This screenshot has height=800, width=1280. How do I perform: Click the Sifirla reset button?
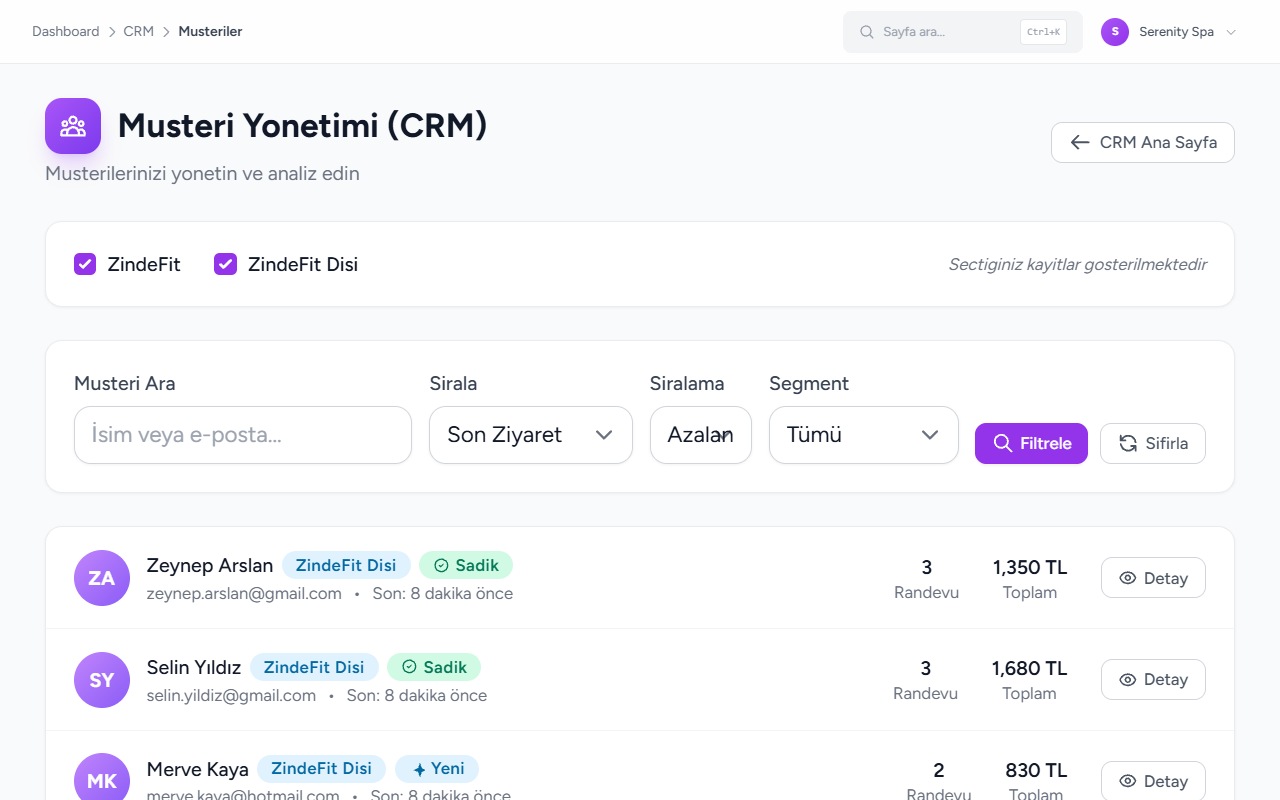click(1153, 443)
